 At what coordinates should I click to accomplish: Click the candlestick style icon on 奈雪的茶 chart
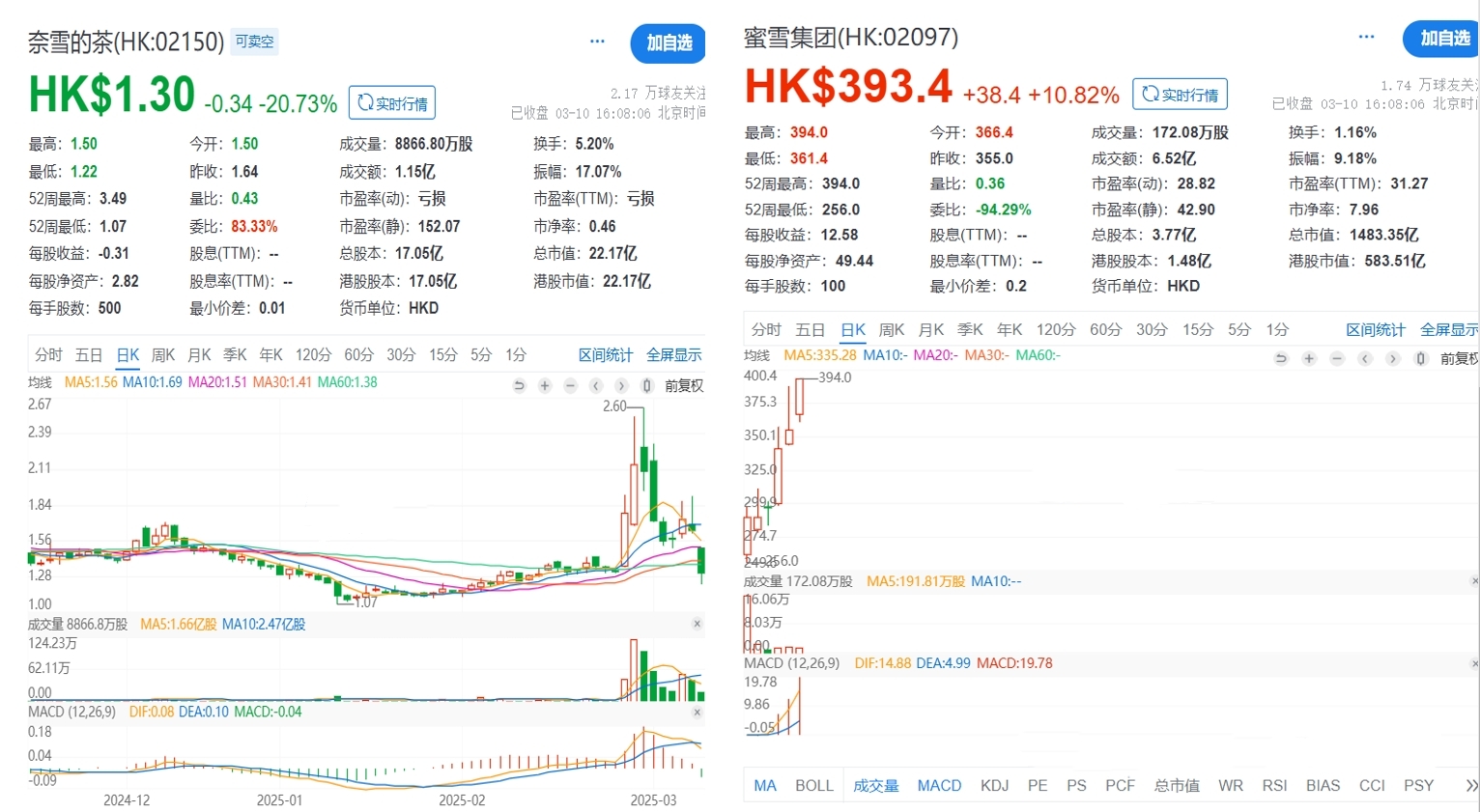[647, 385]
